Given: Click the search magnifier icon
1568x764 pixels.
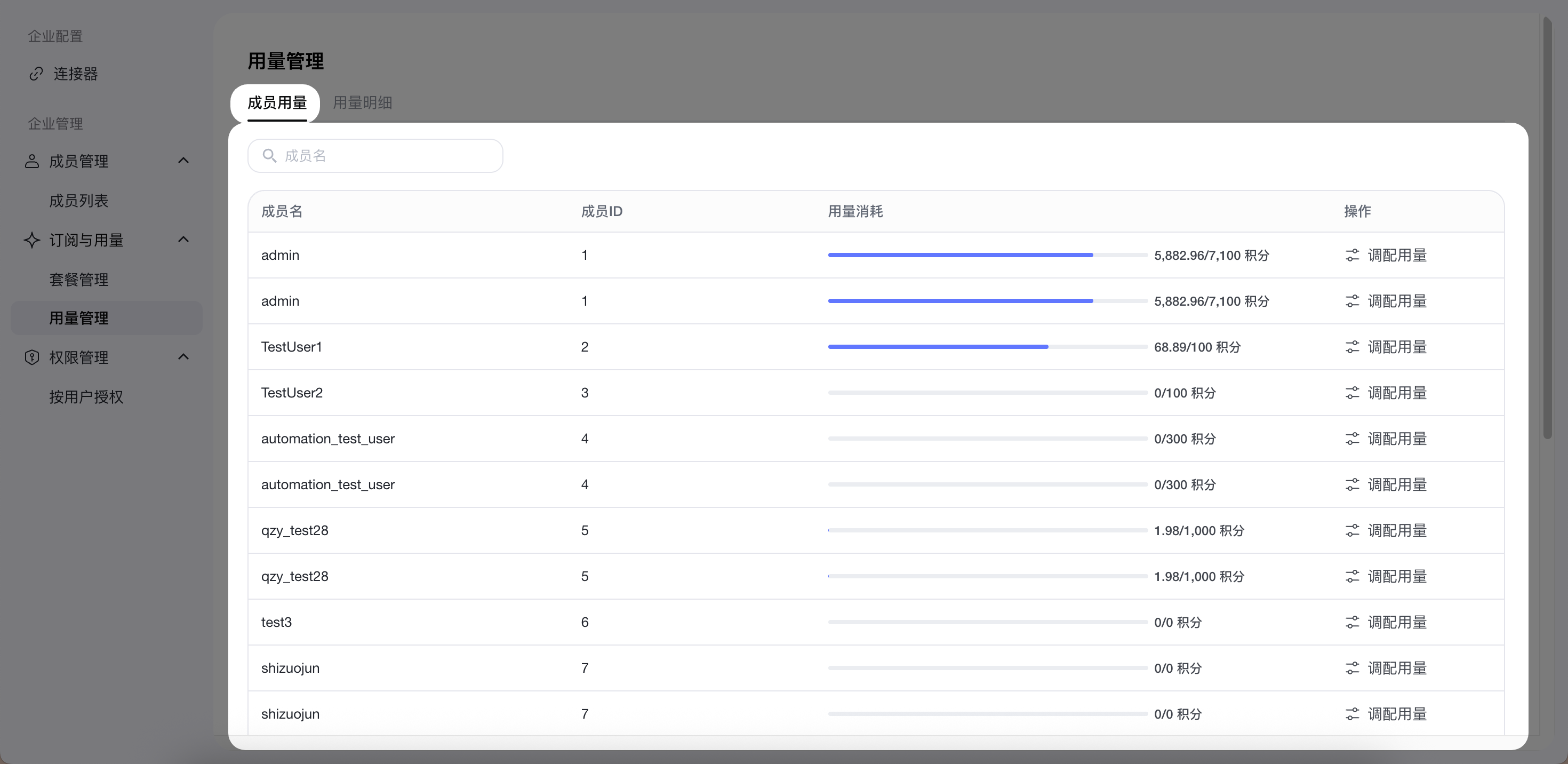Looking at the screenshot, I should click(269, 156).
